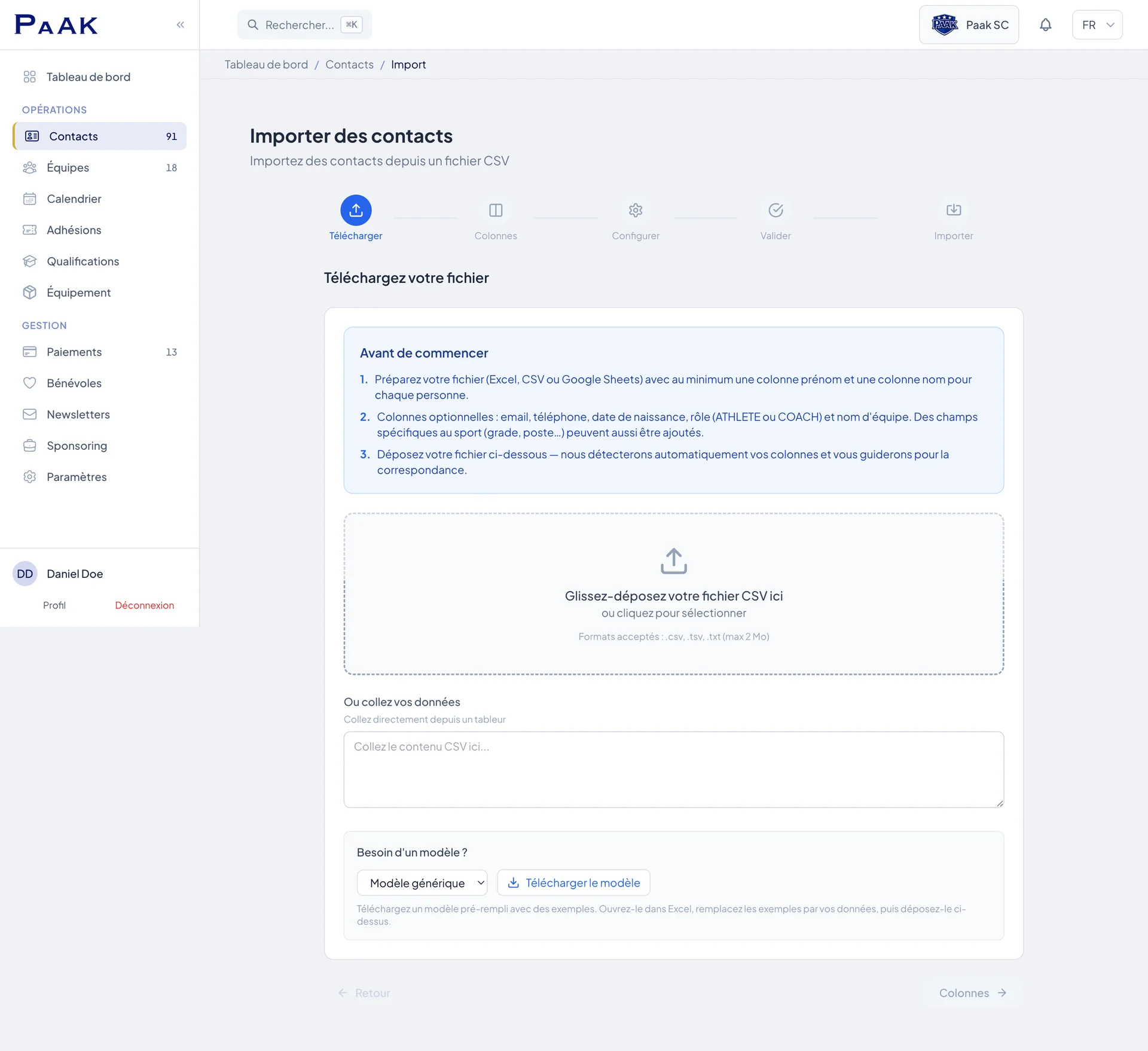
Task: Click the Paiements count 13
Action: point(172,352)
